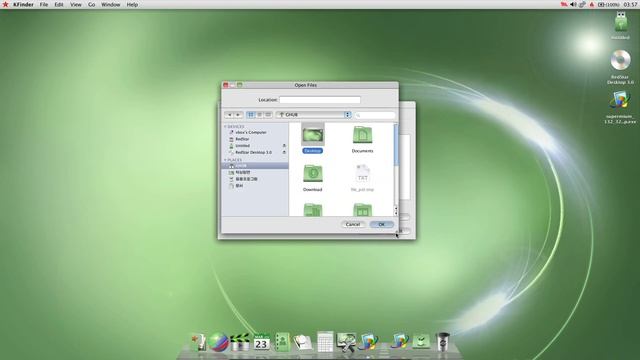Select RedStar Desktop 3.0 in sidebar
The width and height of the screenshot is (640, 360).
coord(253,152)
